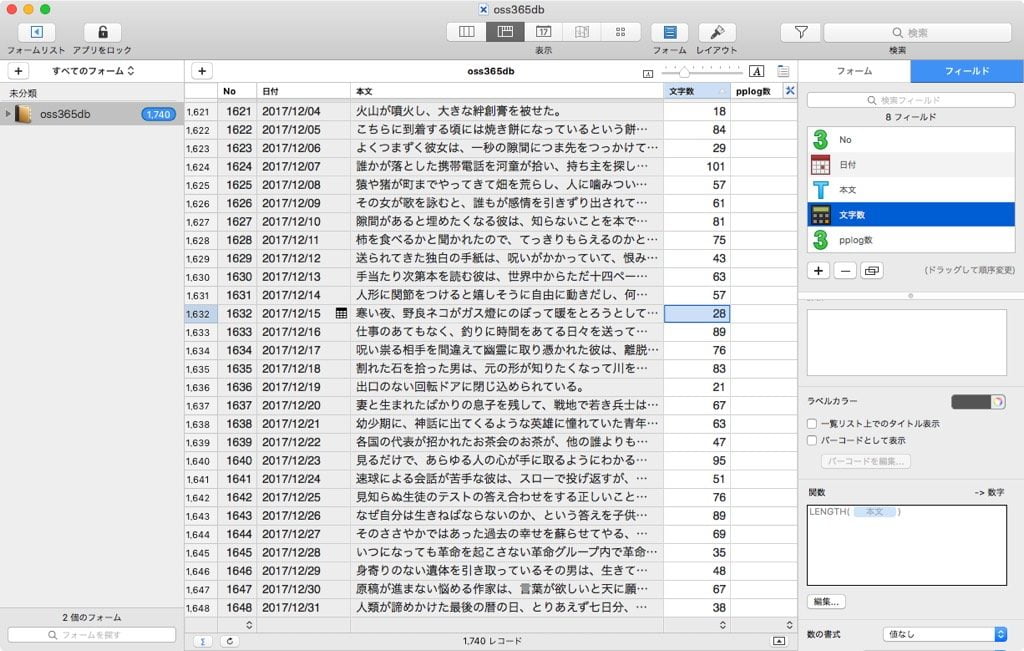This screenshot has width=1024, height=651.
Task: Select the selected cell with value 28
Action: [697, 313]
